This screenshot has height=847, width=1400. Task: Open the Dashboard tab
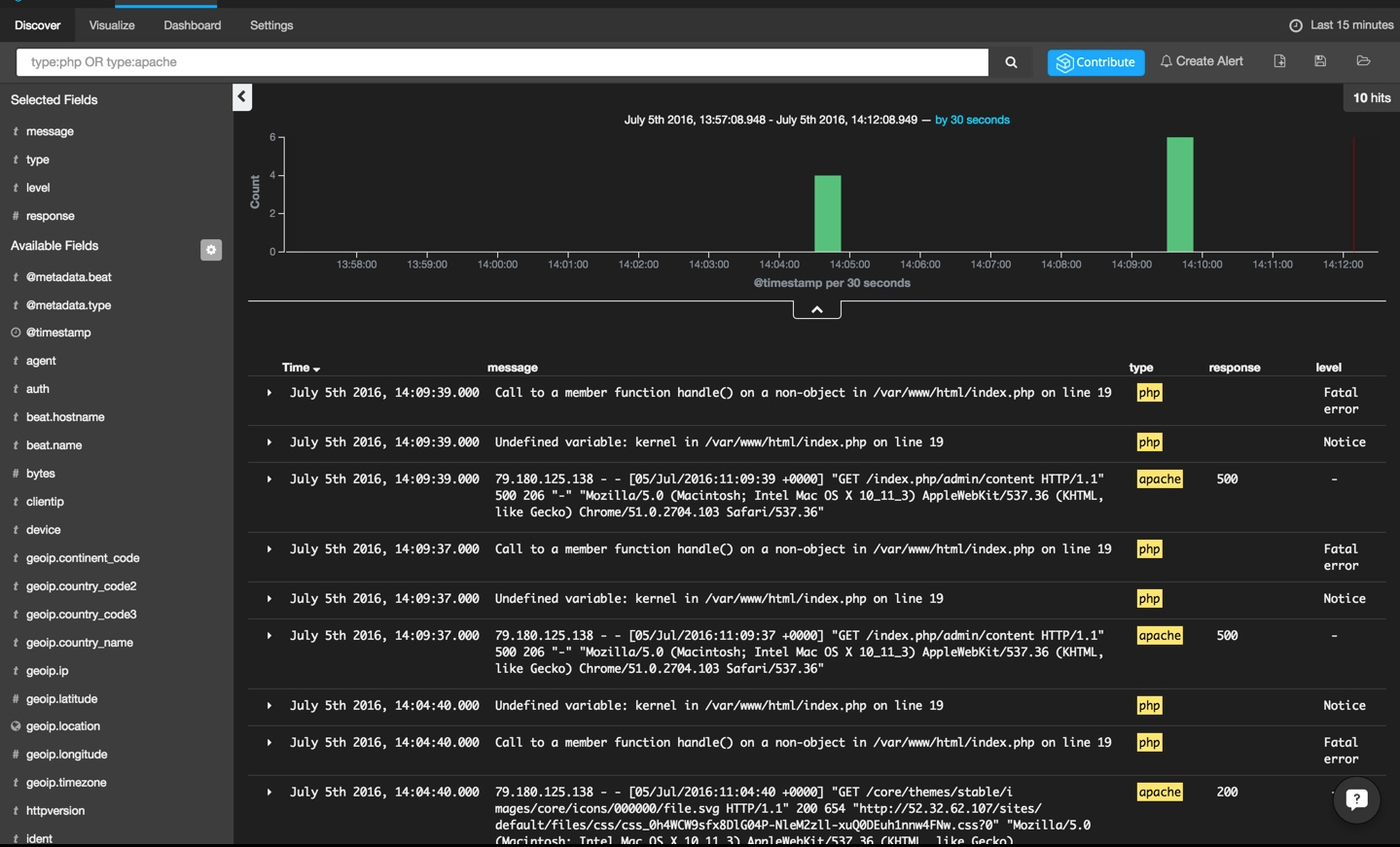pyautogui.click(x=192, y=25)
